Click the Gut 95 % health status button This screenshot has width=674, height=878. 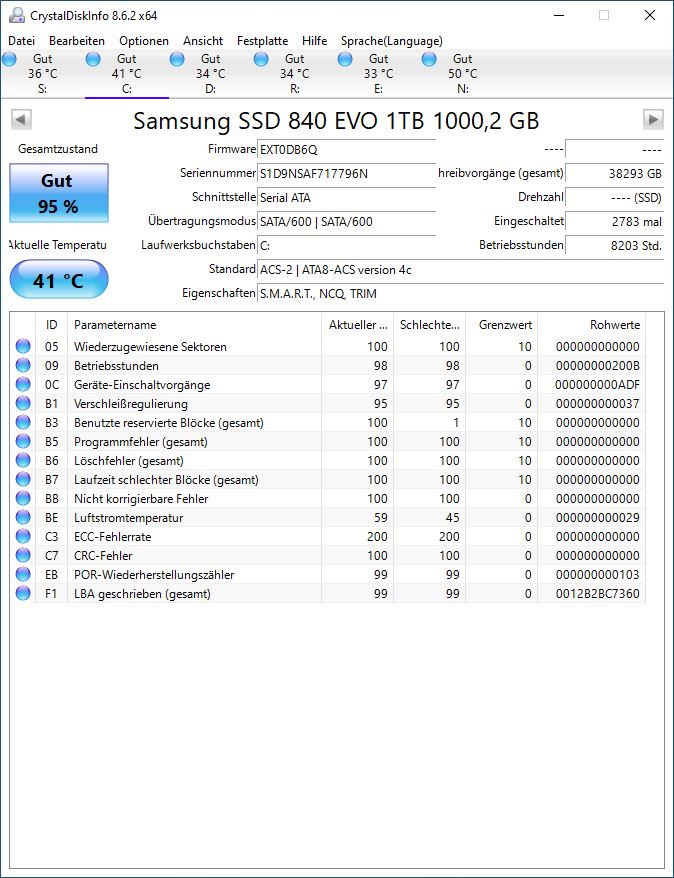point(59,193)
